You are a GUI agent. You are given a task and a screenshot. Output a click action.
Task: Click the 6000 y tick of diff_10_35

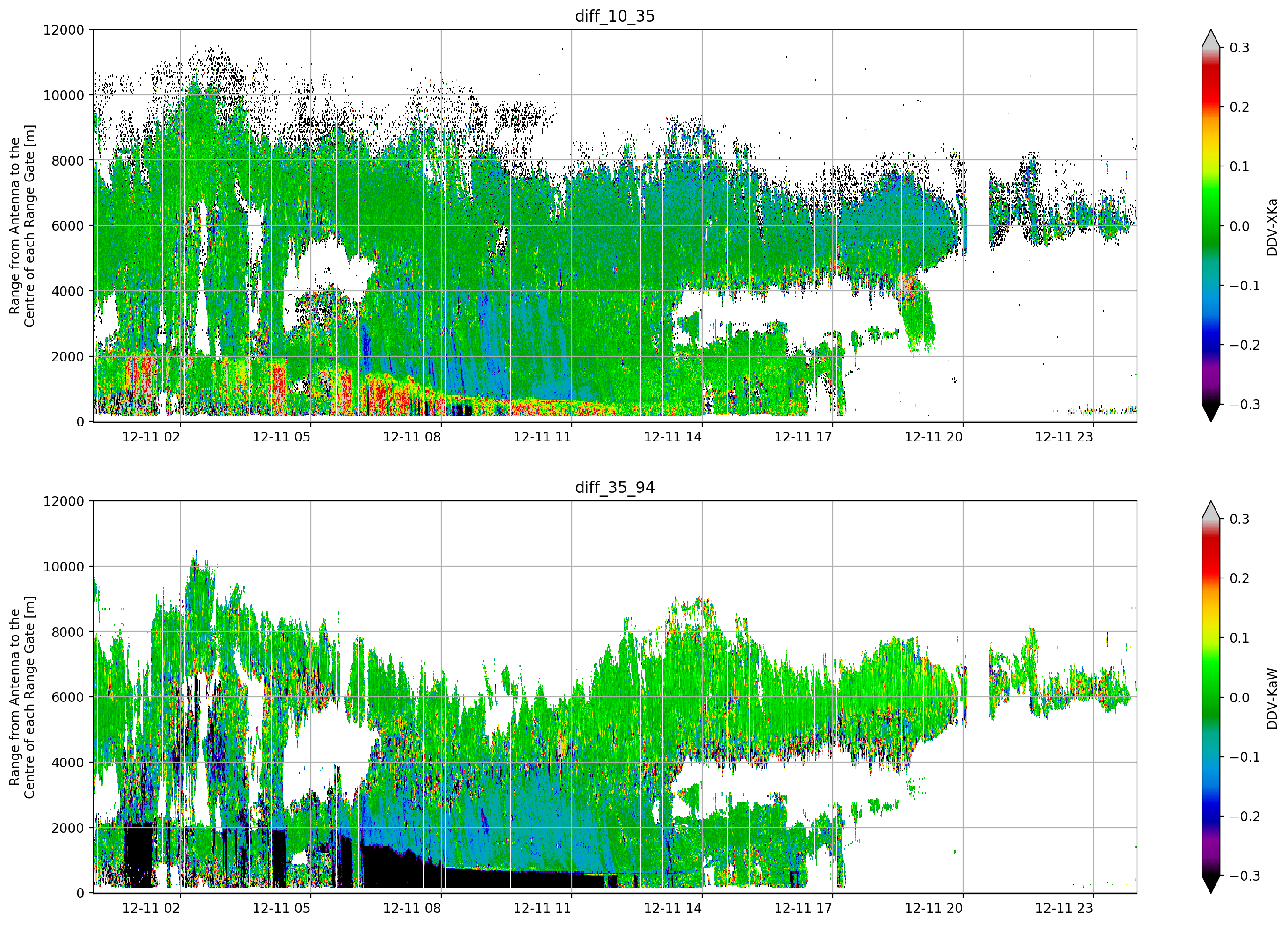[x=67, y=225]
